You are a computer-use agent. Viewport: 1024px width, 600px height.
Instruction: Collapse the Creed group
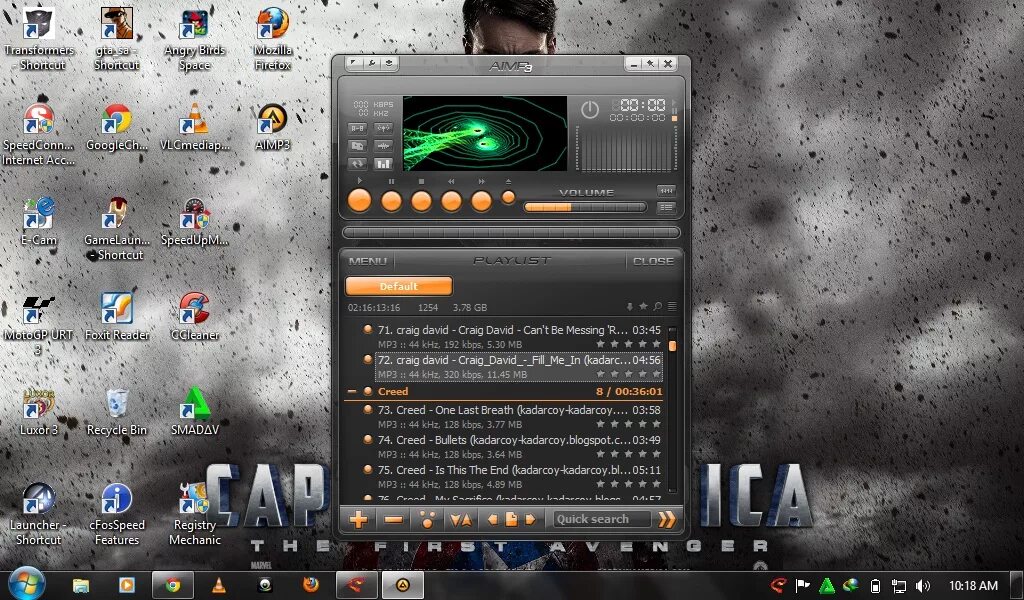pos(352,392)
